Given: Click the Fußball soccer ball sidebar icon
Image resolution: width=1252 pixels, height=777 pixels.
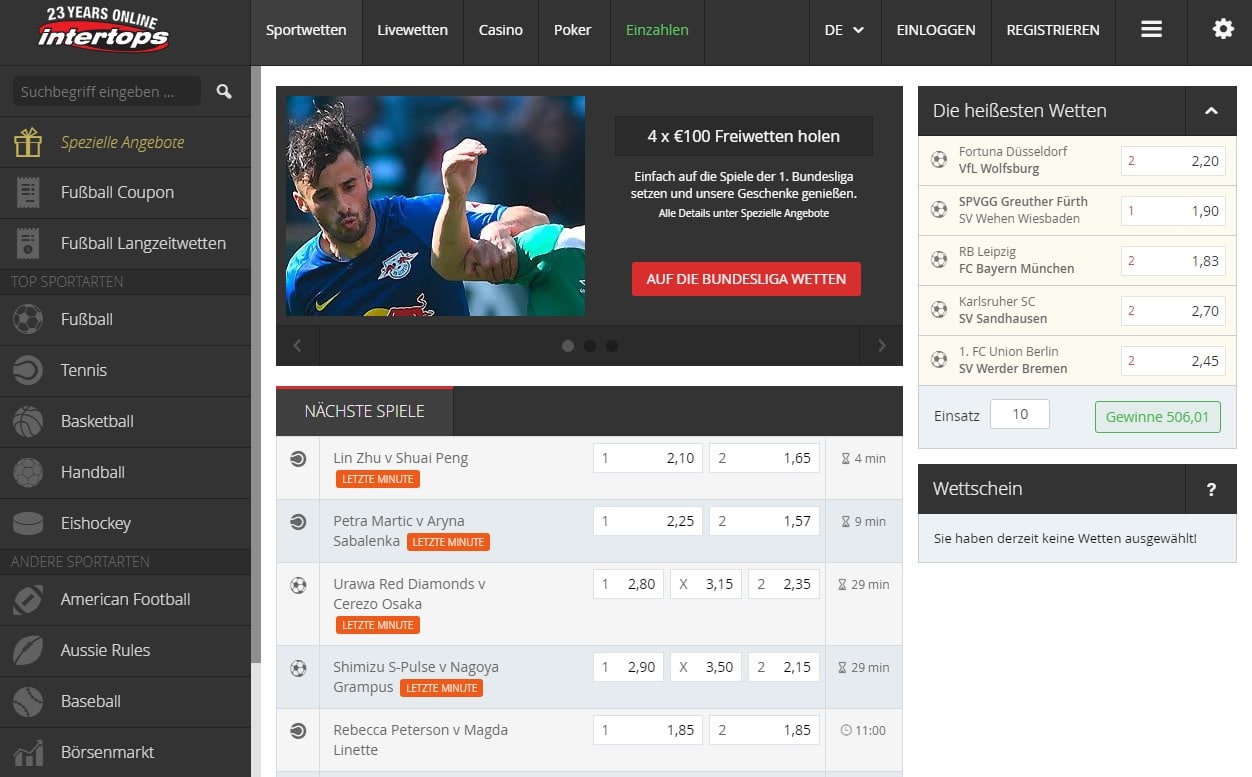Looking at the screenshot, I should click(28, 320).
